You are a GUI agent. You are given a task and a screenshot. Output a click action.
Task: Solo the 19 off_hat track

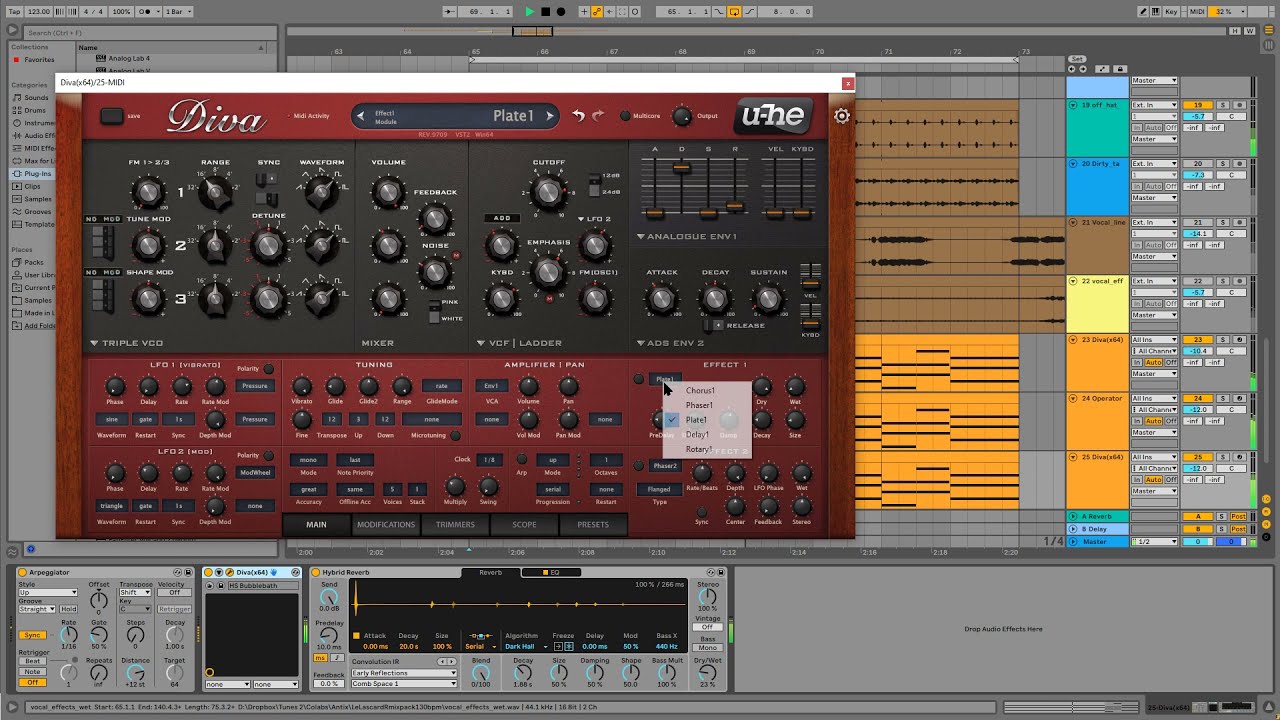pos(1222,105)
